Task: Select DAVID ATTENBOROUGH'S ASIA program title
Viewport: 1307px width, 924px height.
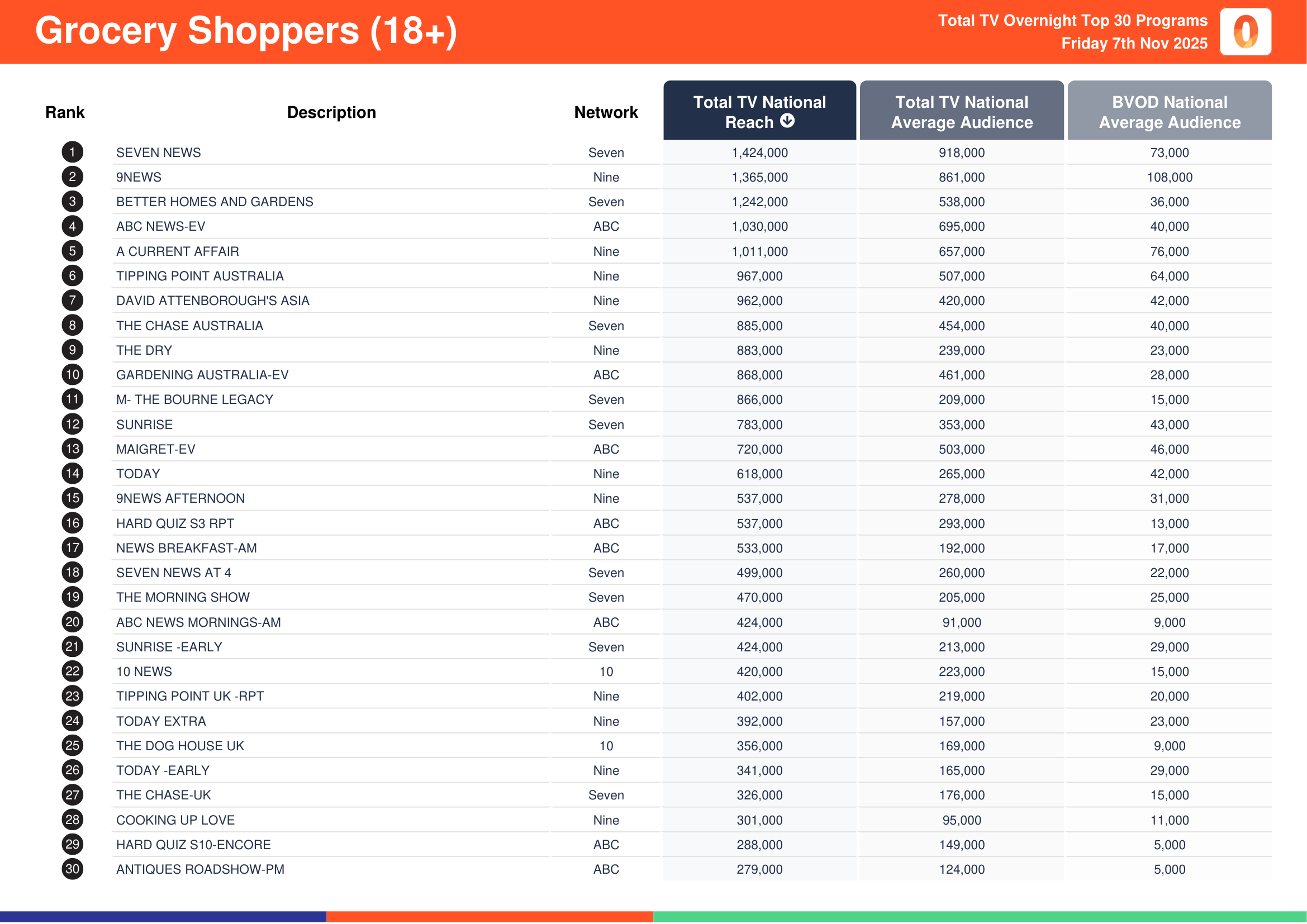Action: pyautogui.click(x=212, y=301)
